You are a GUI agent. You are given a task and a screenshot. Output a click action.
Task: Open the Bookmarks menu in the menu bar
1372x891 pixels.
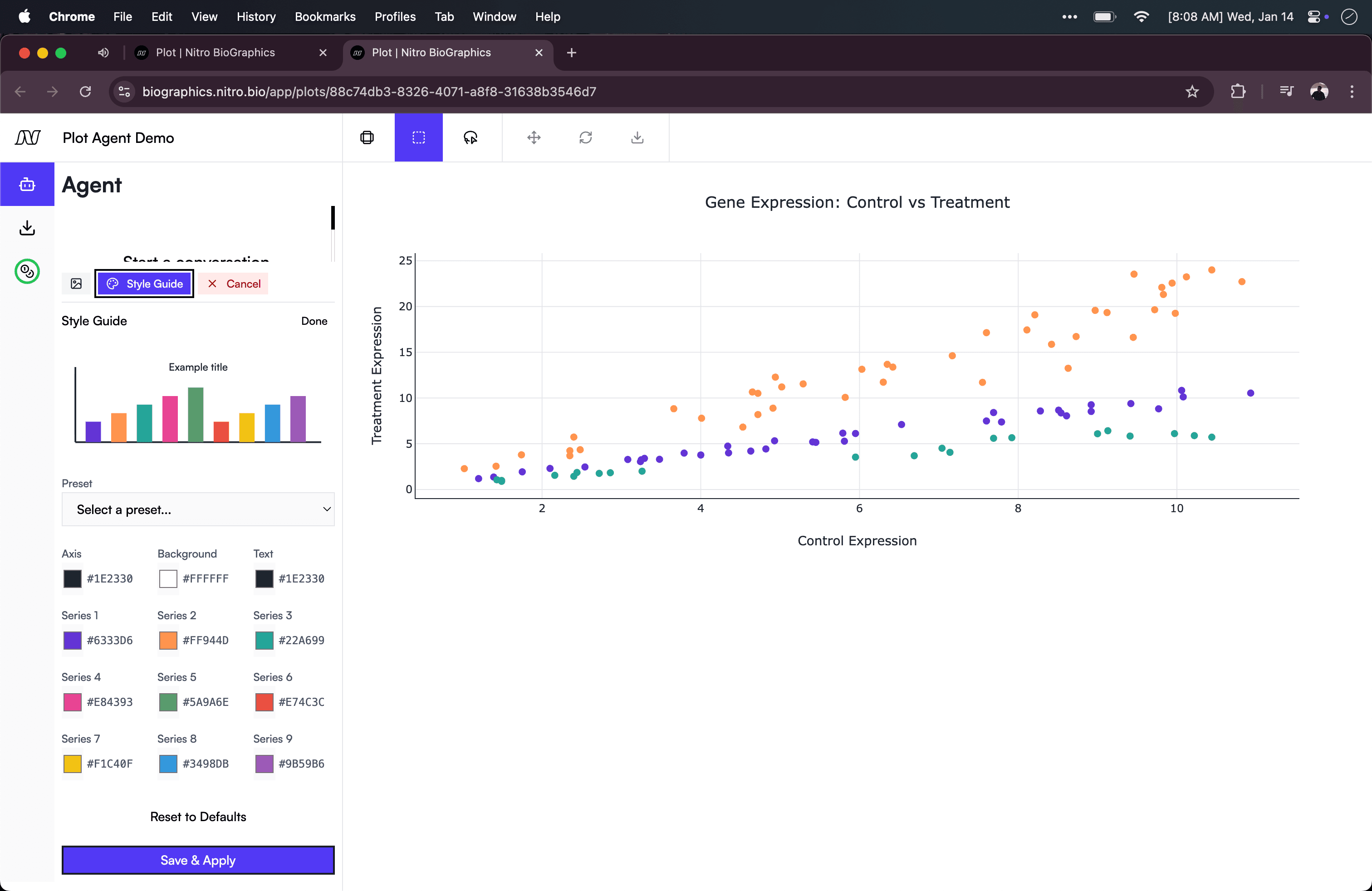click(x=324, y=17)
